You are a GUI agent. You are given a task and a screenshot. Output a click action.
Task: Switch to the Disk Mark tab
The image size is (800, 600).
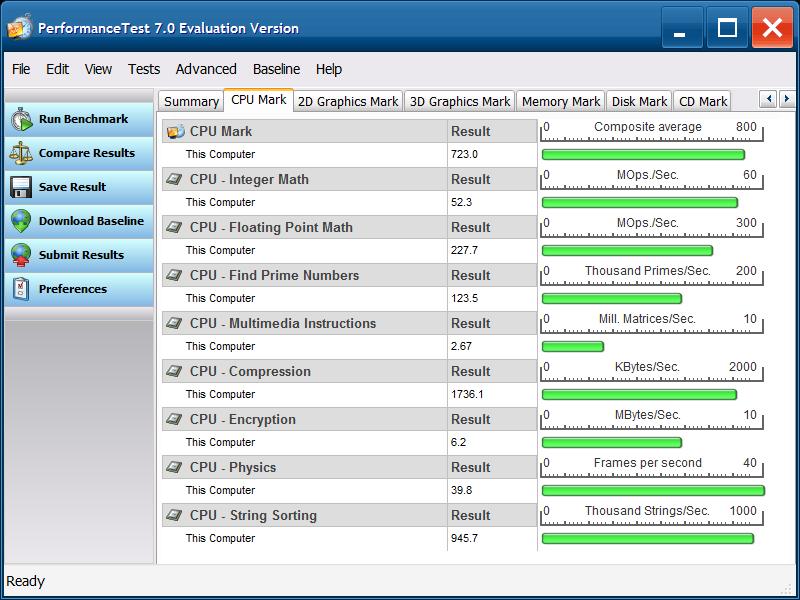[639, 102]
